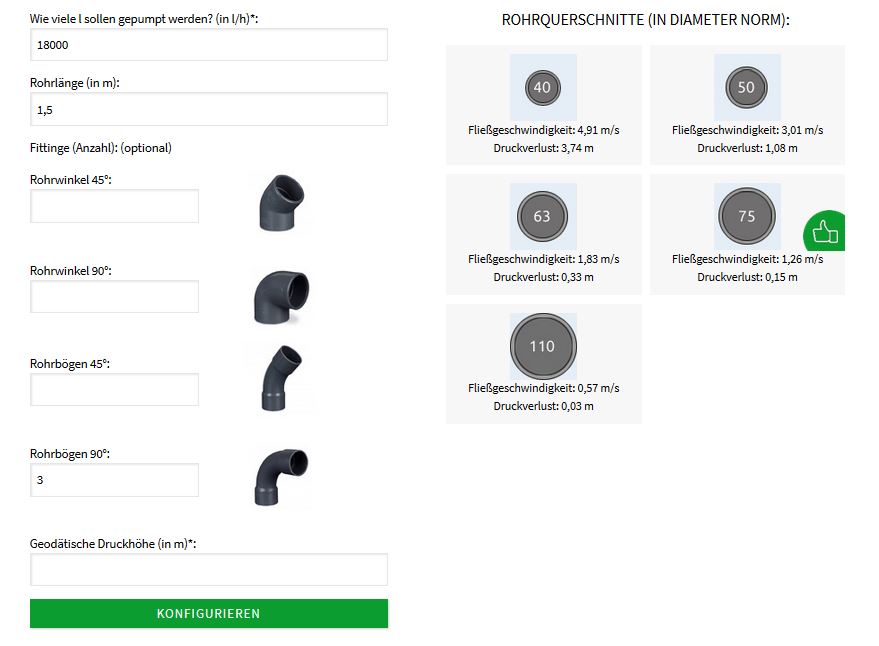
Task: Focus the Rohrbögen 90° field containing 3
Action: click(115, 480)
